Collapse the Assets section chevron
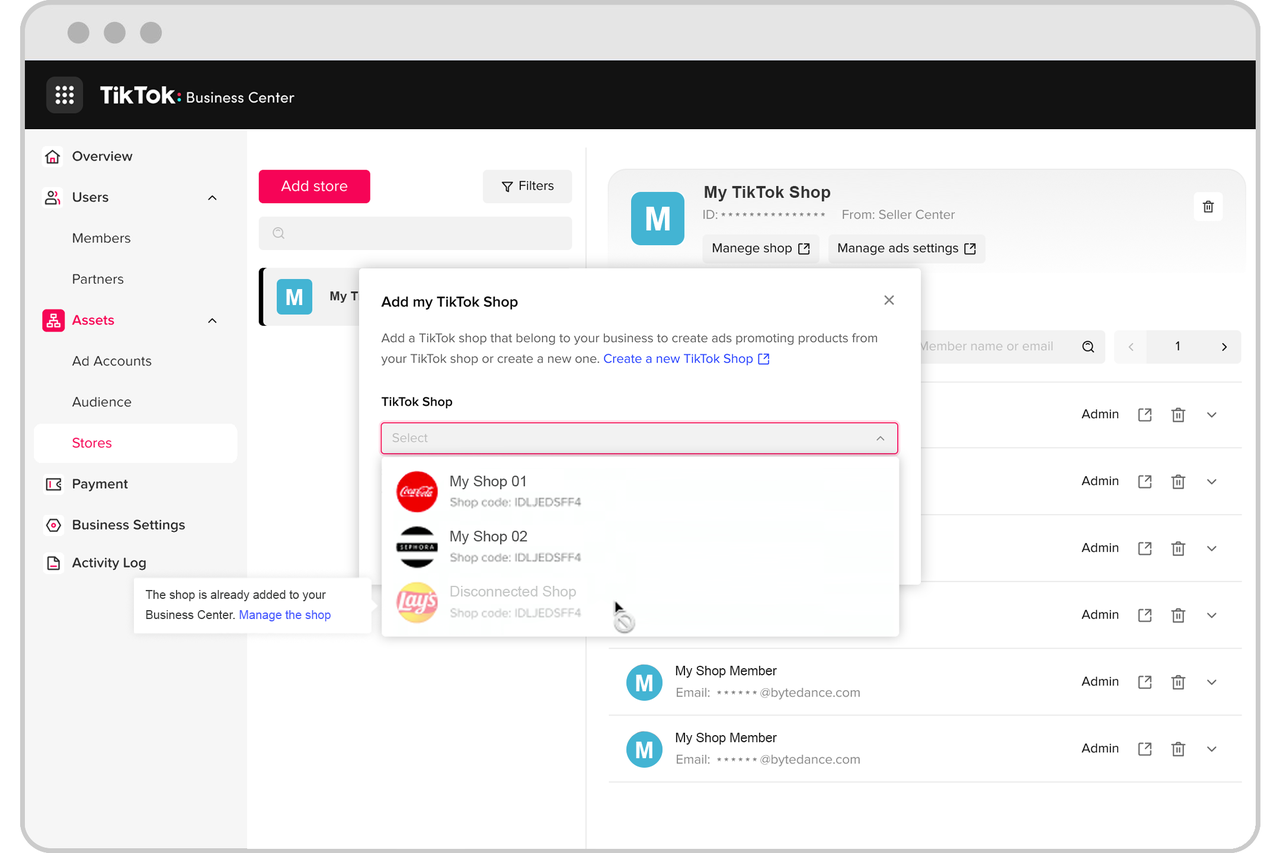This screenshot has height=853, width=1280. (x=212, y=321)
